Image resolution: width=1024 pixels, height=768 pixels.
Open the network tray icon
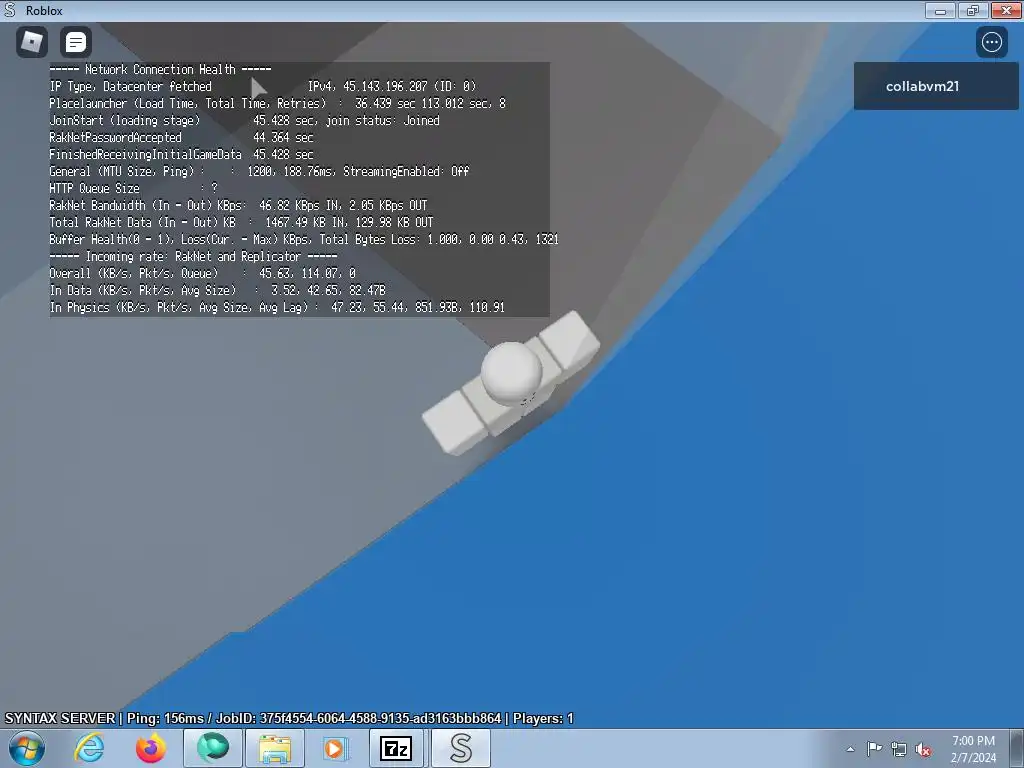899,750
